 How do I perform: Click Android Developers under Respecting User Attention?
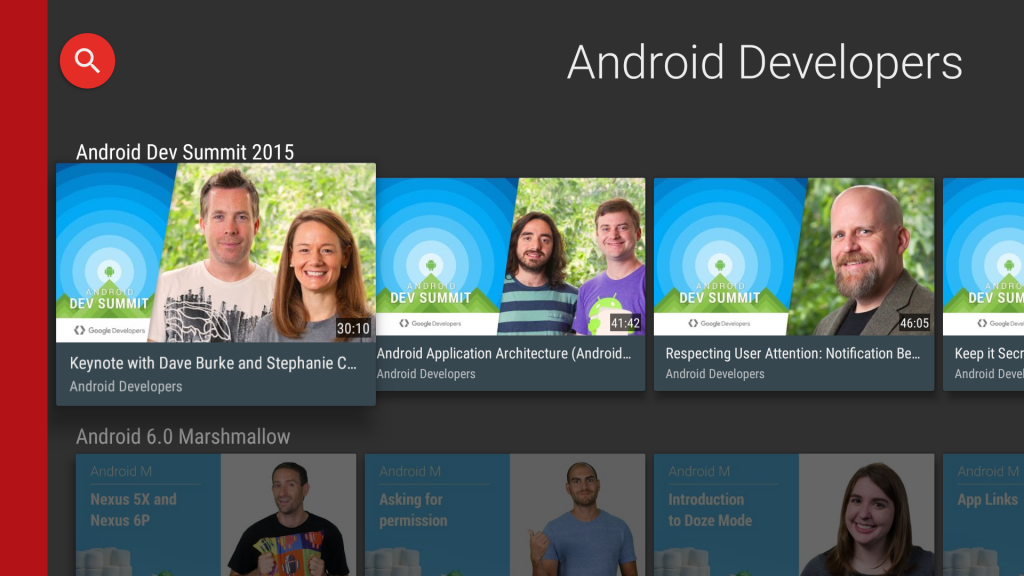[x=714, y=374]
